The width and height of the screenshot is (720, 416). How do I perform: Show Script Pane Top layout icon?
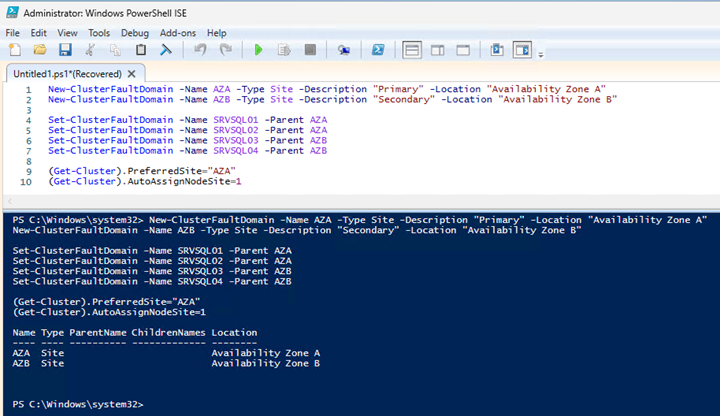pos(412,50)
